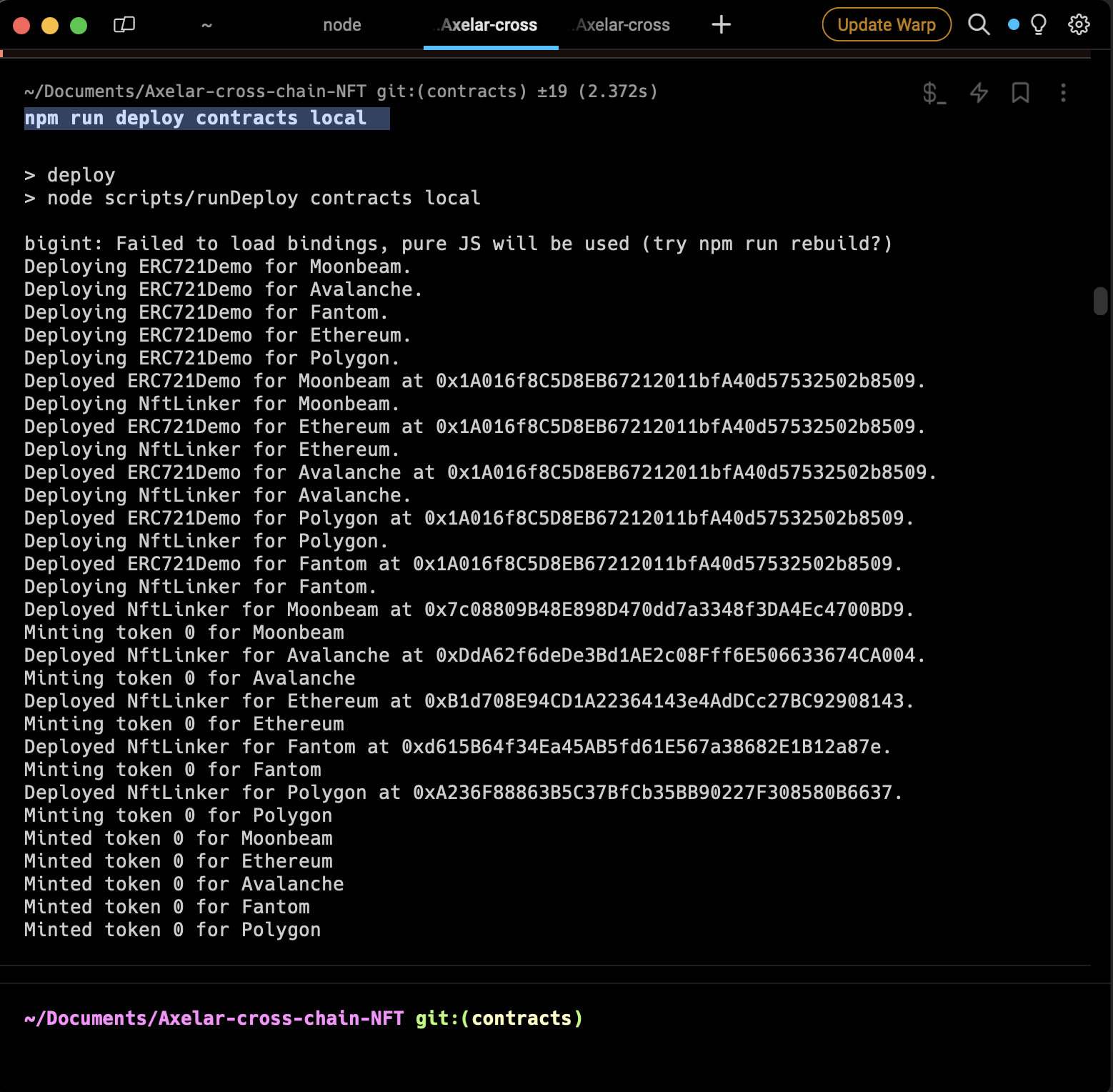Click the block header path with git:(contracts) ±19

(341, 91)
